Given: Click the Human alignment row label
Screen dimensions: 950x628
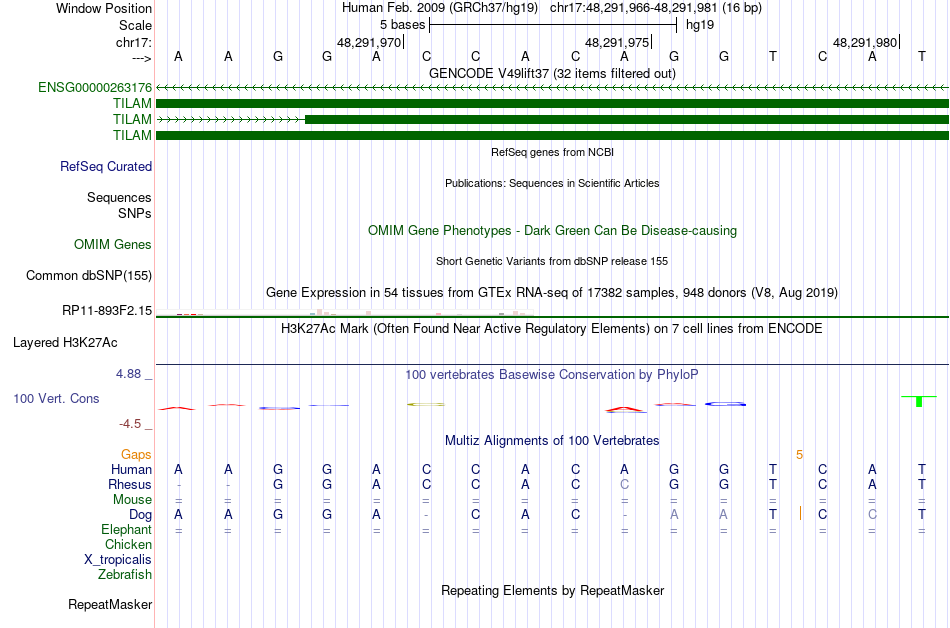Looking at the screenshot, I should point(131,470).
